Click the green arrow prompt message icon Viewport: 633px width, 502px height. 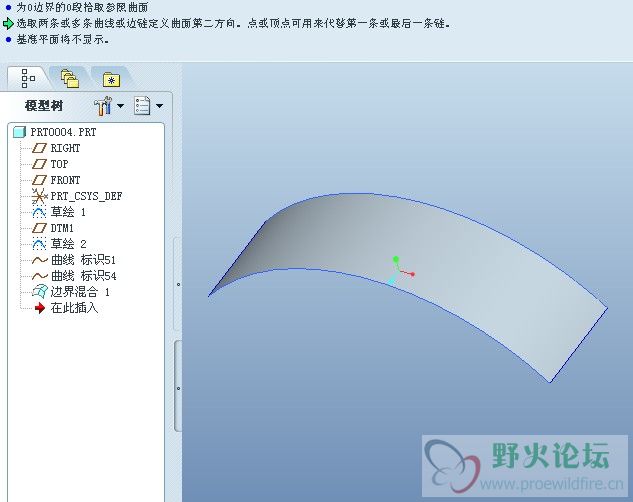(x=8, y=23)
